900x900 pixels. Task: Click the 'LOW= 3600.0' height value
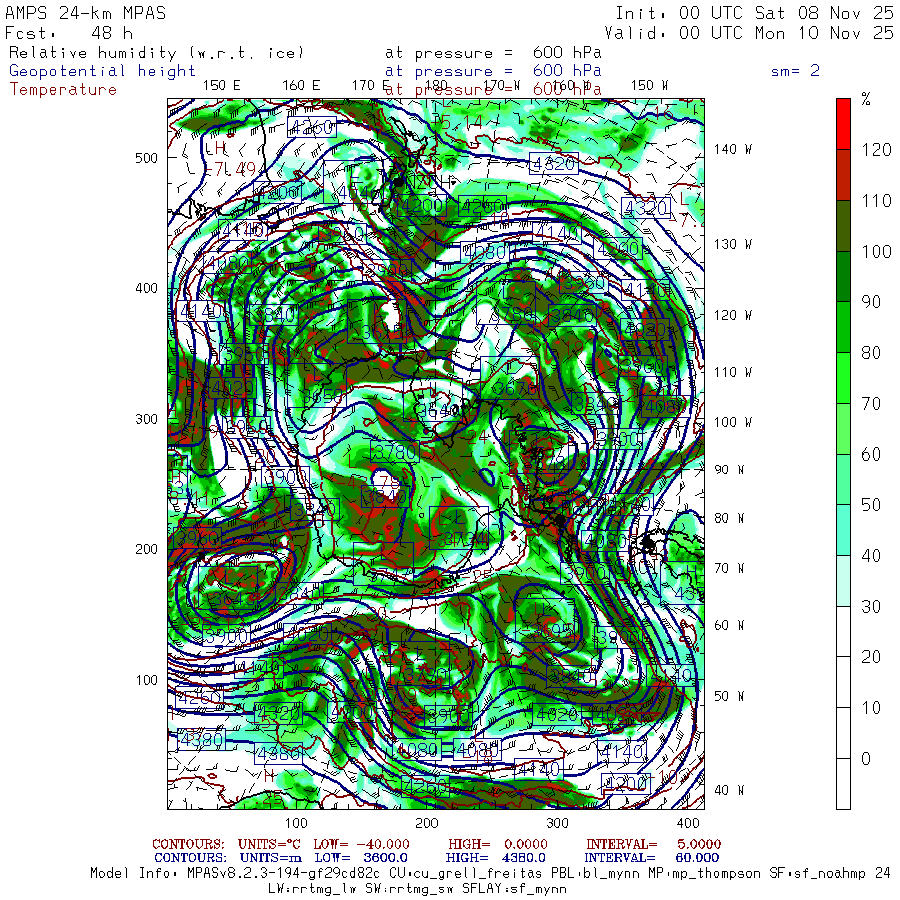[361, 858]
